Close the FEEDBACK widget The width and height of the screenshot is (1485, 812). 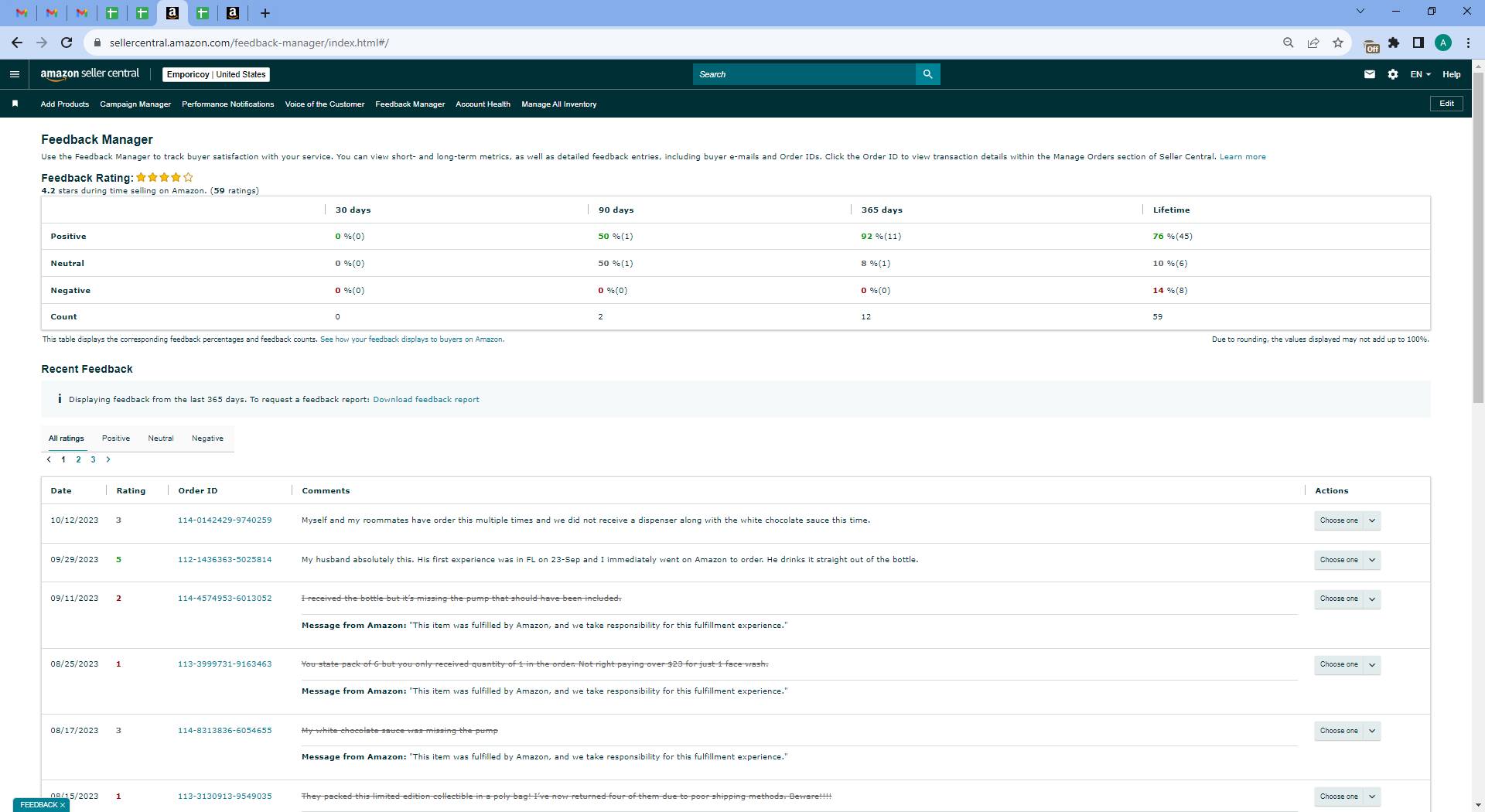(x=63, y=805)
